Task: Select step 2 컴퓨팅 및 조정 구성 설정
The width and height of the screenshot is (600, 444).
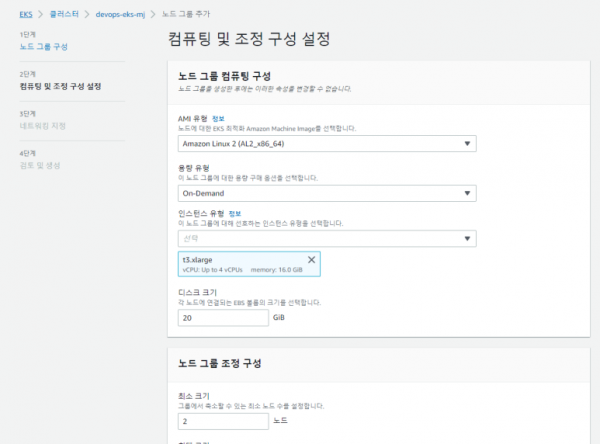Action: pos(60,86)
